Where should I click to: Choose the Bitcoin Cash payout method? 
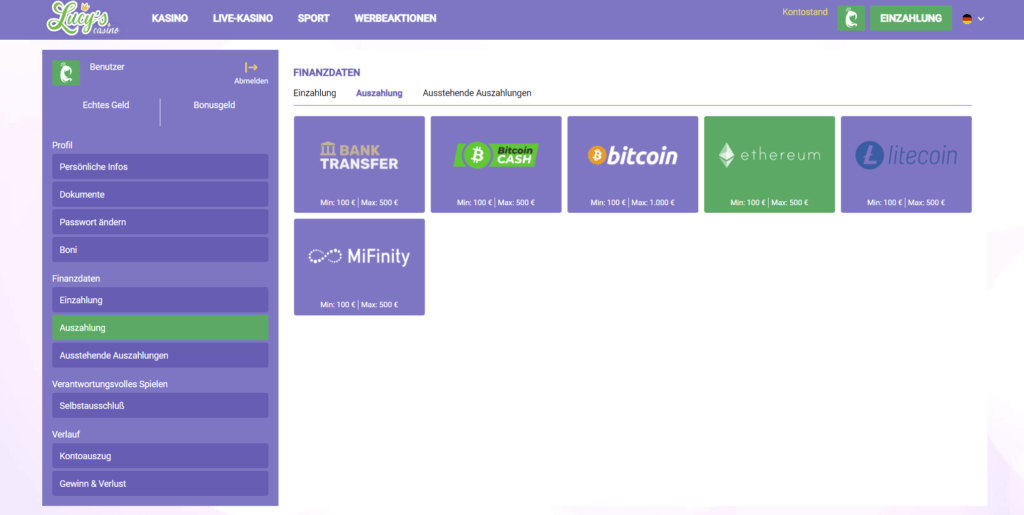[x=496, y=164]
